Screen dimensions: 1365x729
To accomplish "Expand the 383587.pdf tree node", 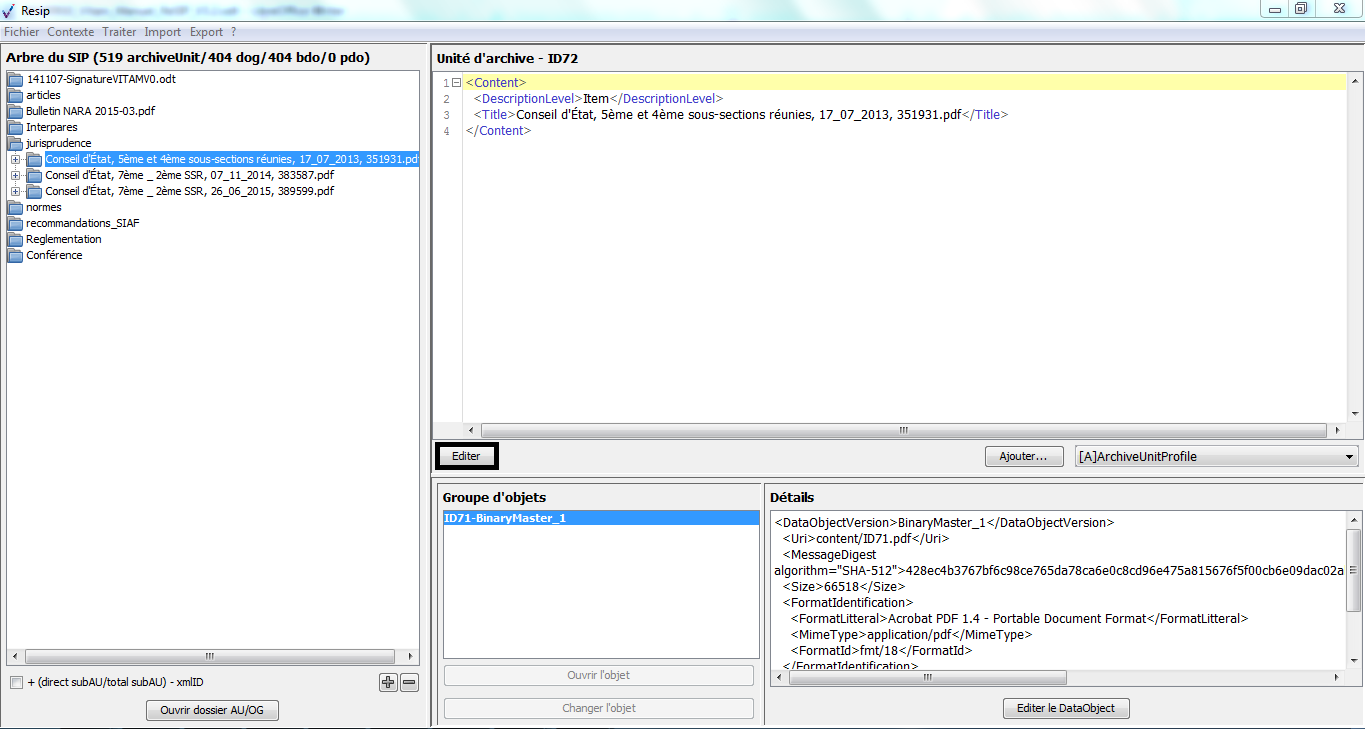I will pos(15,175).
